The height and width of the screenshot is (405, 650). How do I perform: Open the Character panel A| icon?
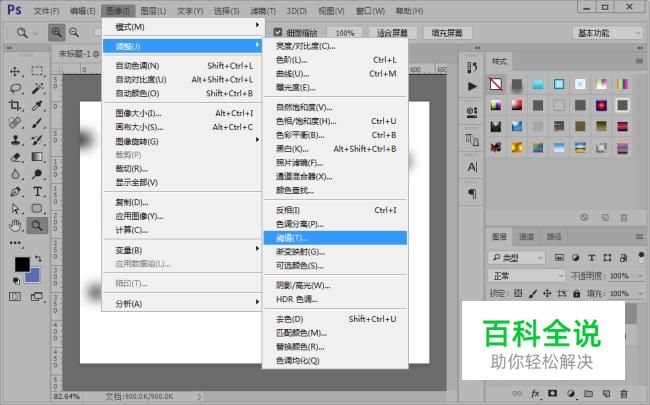pyautogui.click(x=472, y=167)
